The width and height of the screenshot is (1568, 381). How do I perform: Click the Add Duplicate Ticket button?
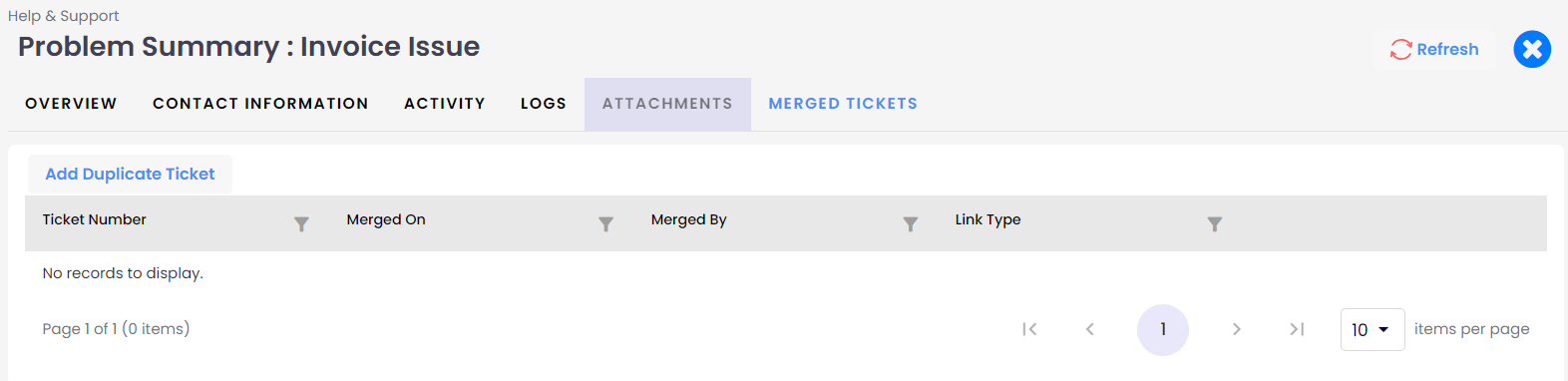coord(130,174)
